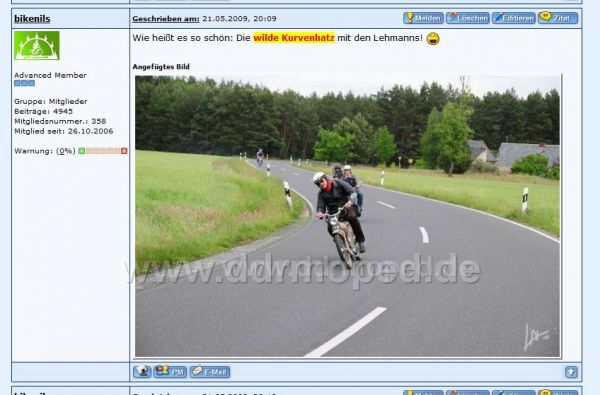
Task: Click the Melden report button
Action: [423, 18]
